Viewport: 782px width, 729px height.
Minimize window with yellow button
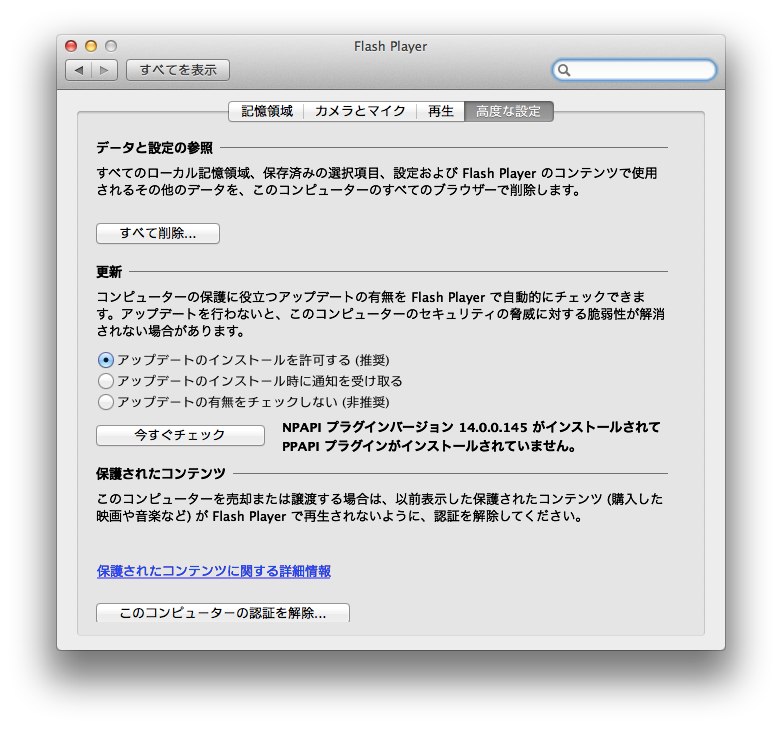coord(91,46)
